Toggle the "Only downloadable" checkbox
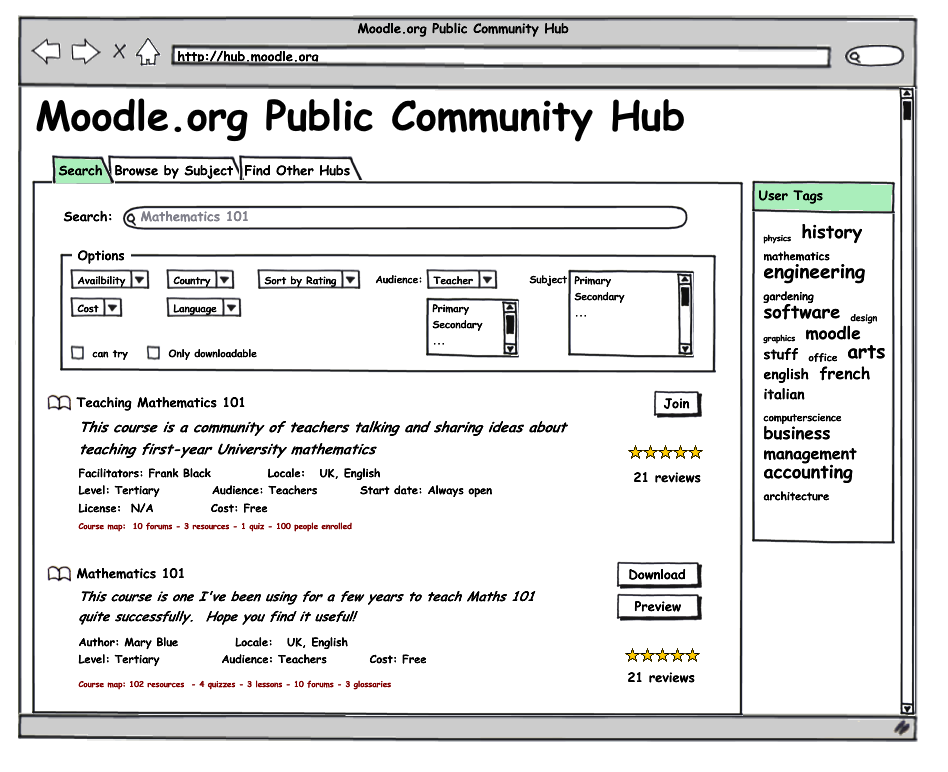Screen dimensions: 948x772 154,353
